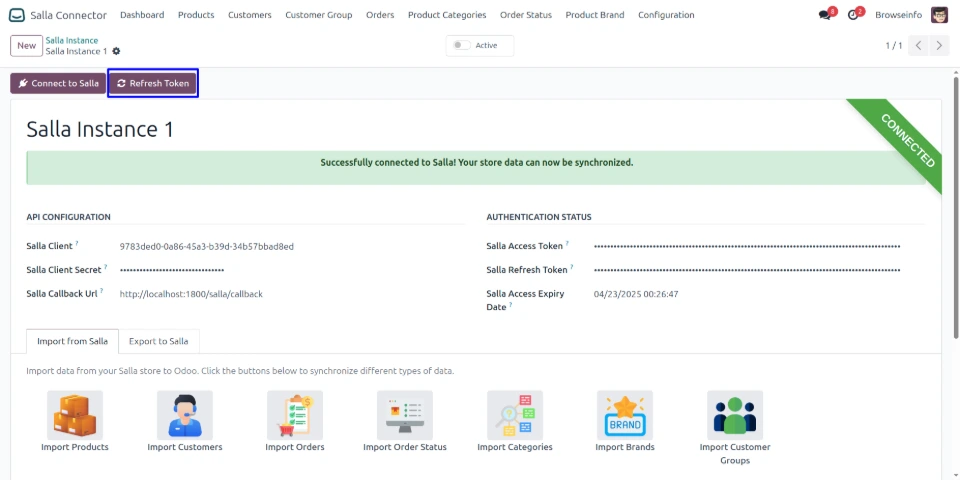Click the Import Products icon
This screenshot has height=480, width=960.
[75, 415]
